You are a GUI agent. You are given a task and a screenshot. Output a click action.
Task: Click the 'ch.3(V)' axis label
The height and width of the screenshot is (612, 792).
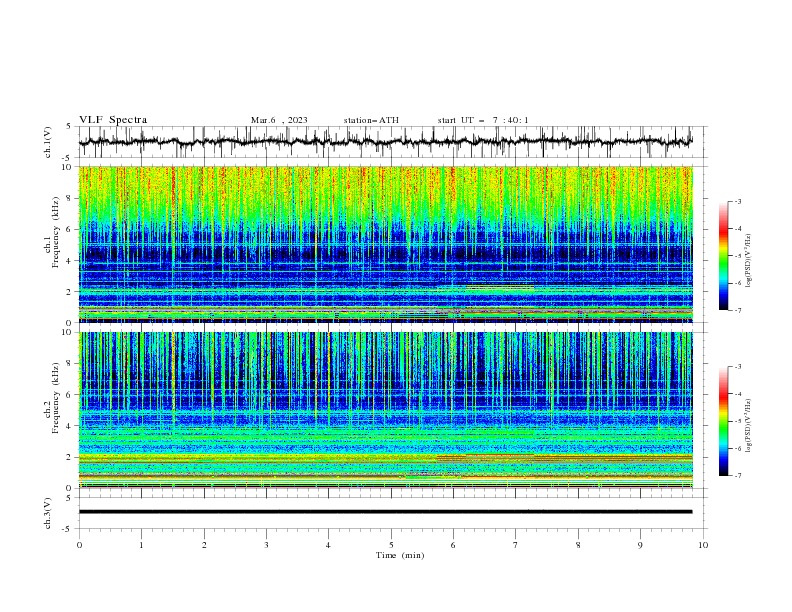(48, 513)
